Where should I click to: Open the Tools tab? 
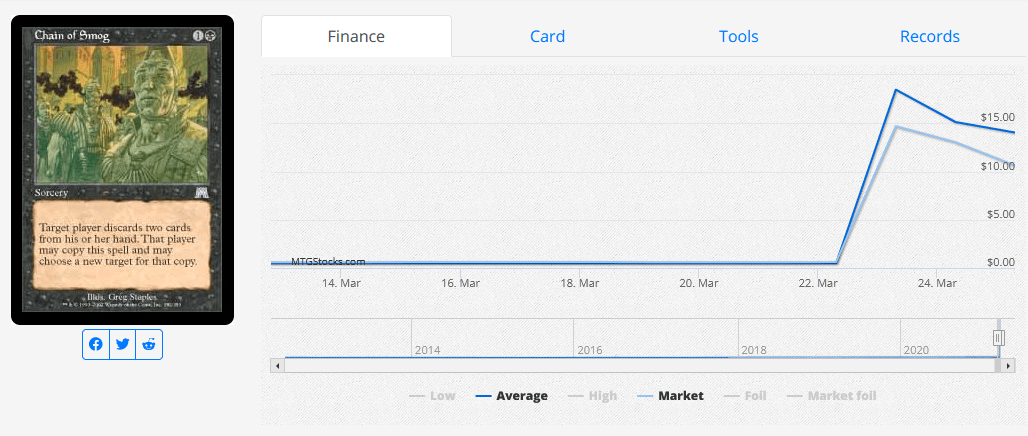[738, 36]
